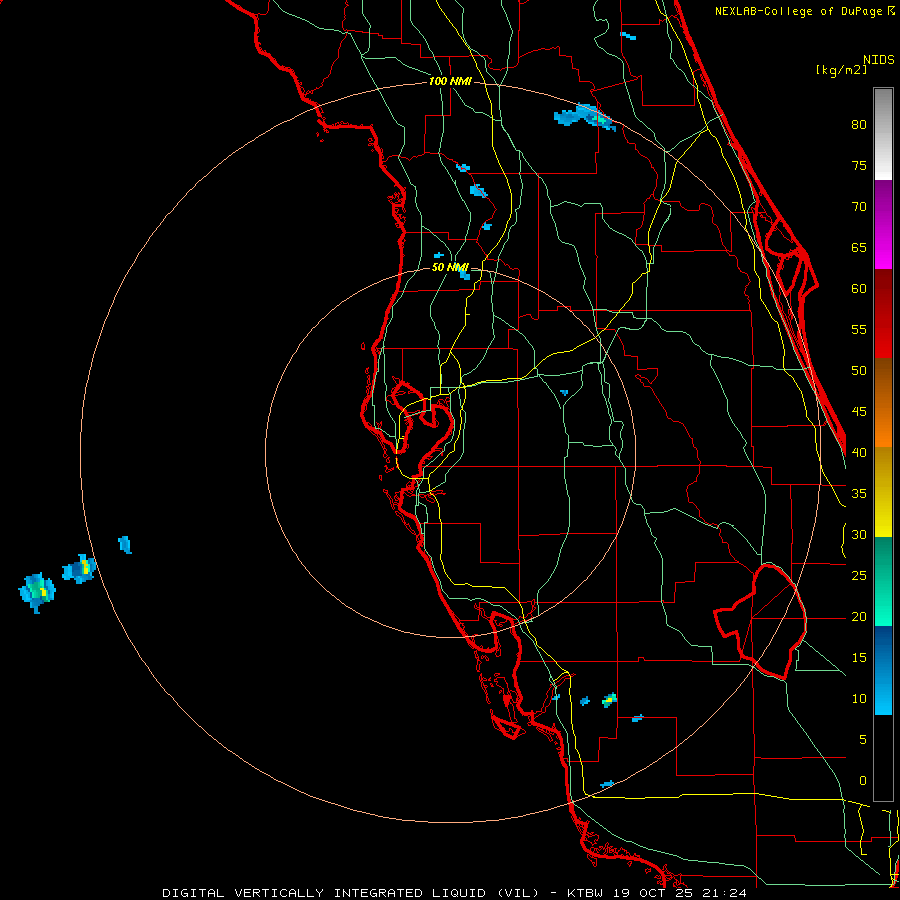The height and width of the screenshot is (900, 900).
Task: Click the 65 value on color scale
Action: [x=859, y=247]
